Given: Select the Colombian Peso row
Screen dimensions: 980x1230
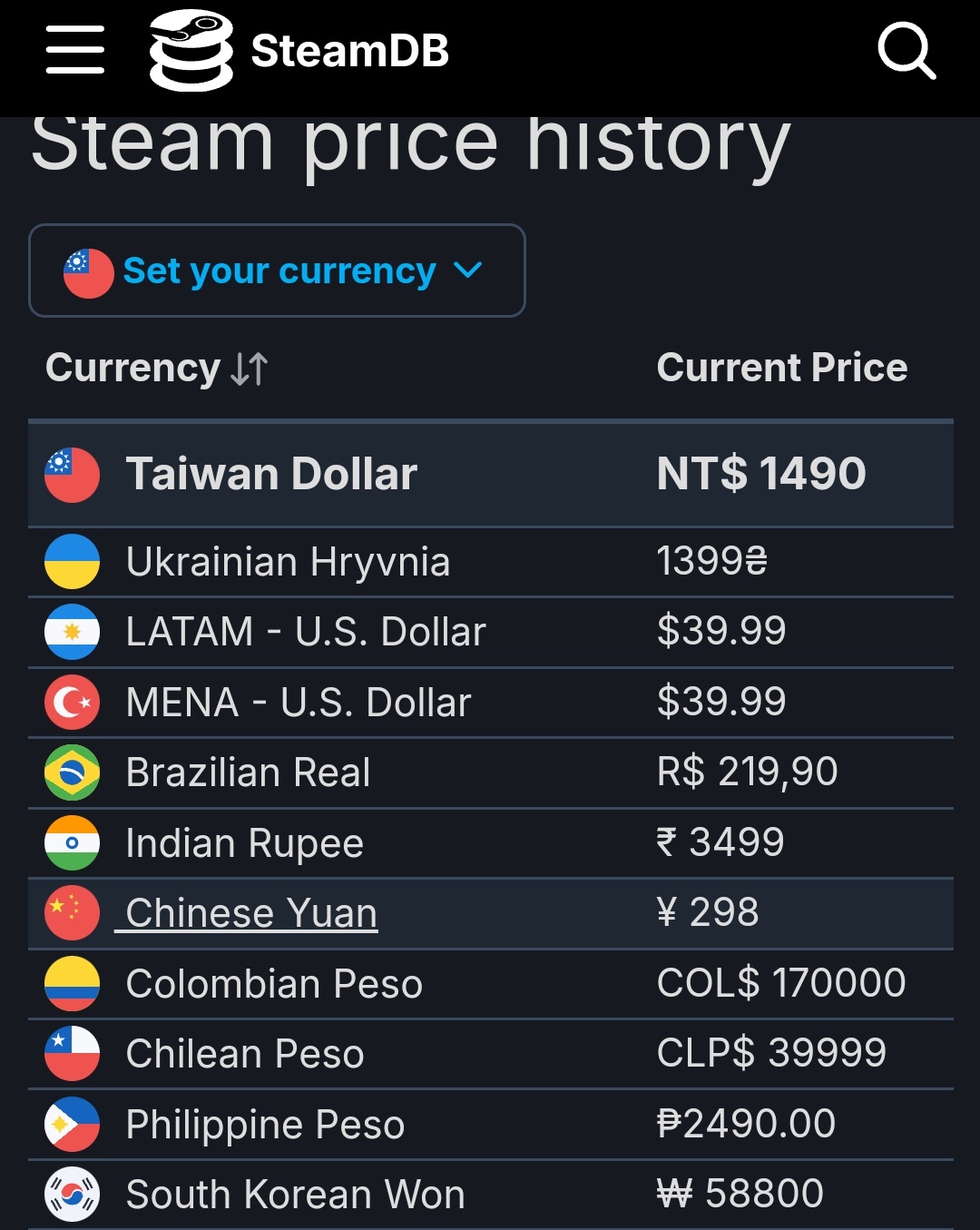Looking at the screenshot, I should pos(491,984).
